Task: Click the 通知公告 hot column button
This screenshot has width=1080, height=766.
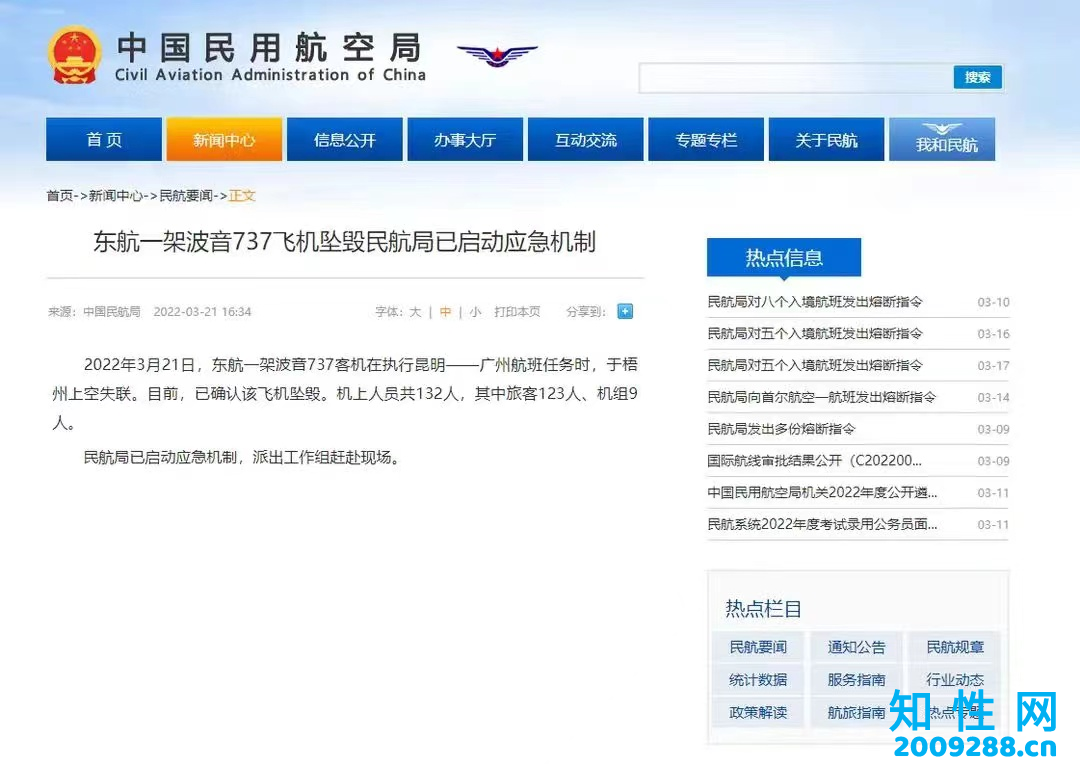Action: 856,647
